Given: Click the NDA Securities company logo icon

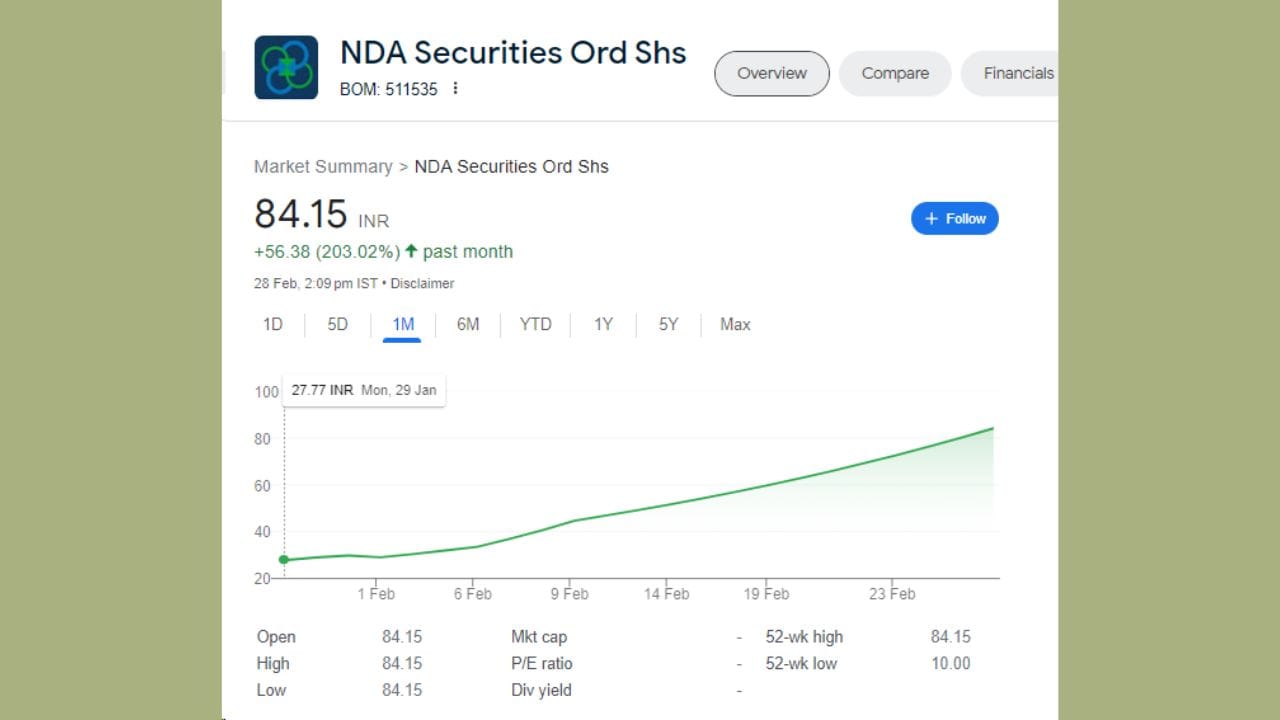Looking at the screenshot, I should (x=285, y=66).
